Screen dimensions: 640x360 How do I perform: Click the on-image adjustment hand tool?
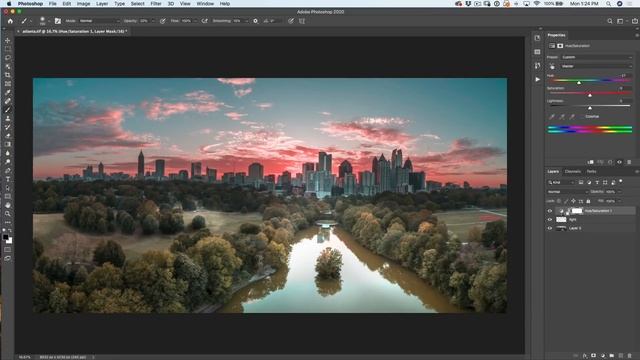[552, 66]
